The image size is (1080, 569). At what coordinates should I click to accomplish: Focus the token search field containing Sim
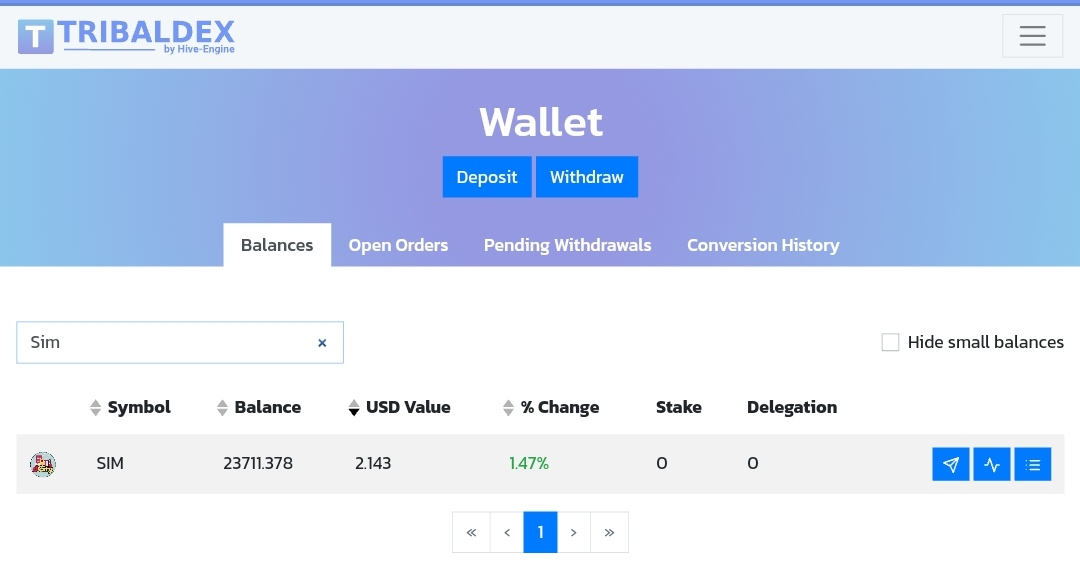coord(165,342)
